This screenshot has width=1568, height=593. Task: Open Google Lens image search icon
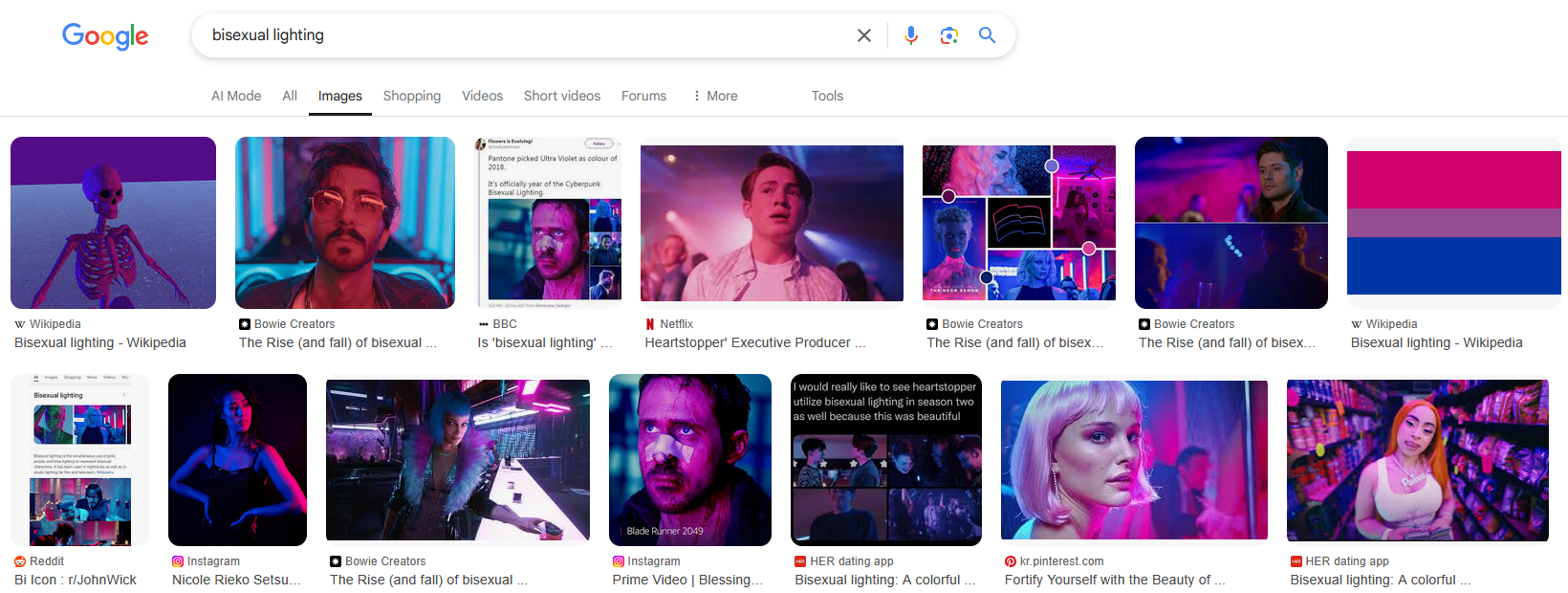[x=948, y=35]
